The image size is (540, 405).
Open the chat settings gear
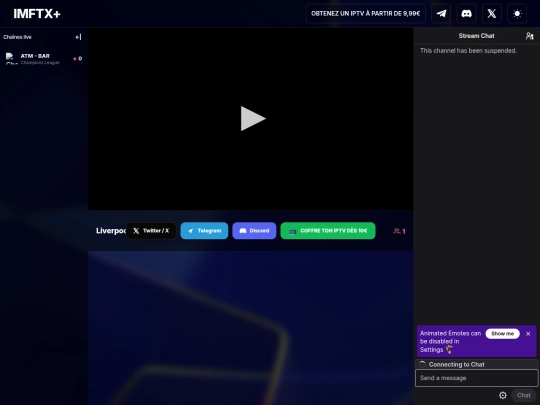pyautogui.click(x=503, y=395)
